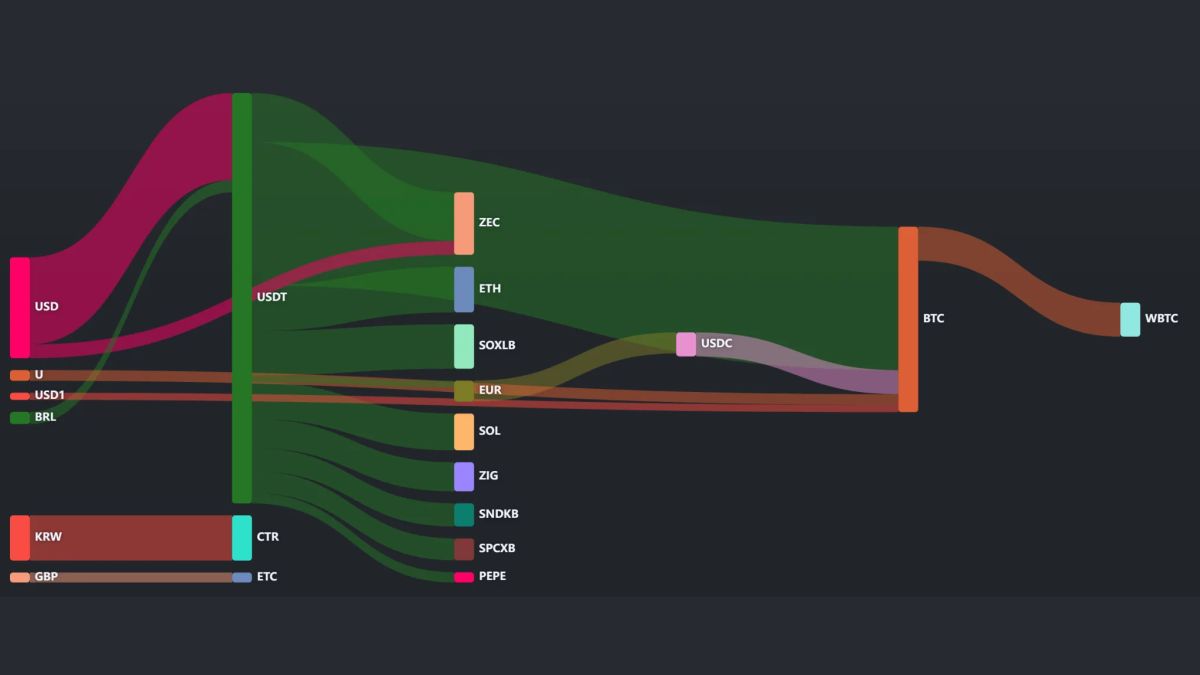Click the orange BTC node bar
Screen dimensions: 1200x675
click(x=908, y=319)
